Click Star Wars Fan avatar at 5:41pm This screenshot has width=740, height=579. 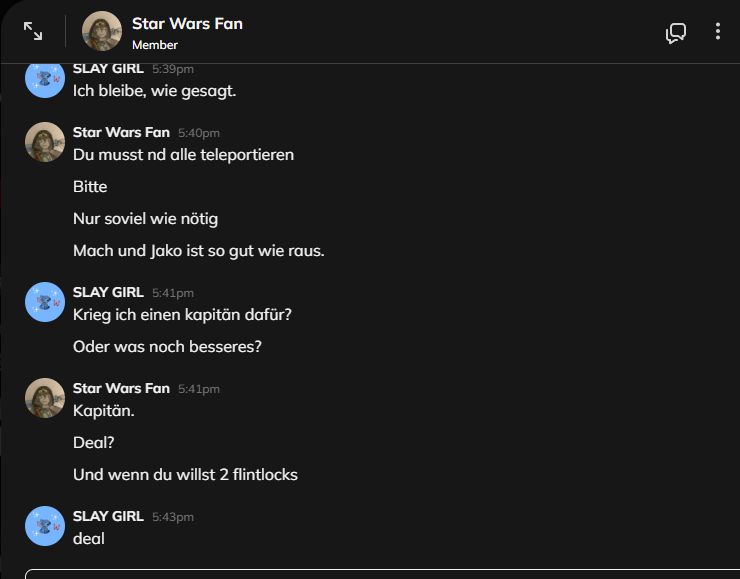tap(45, 398)
